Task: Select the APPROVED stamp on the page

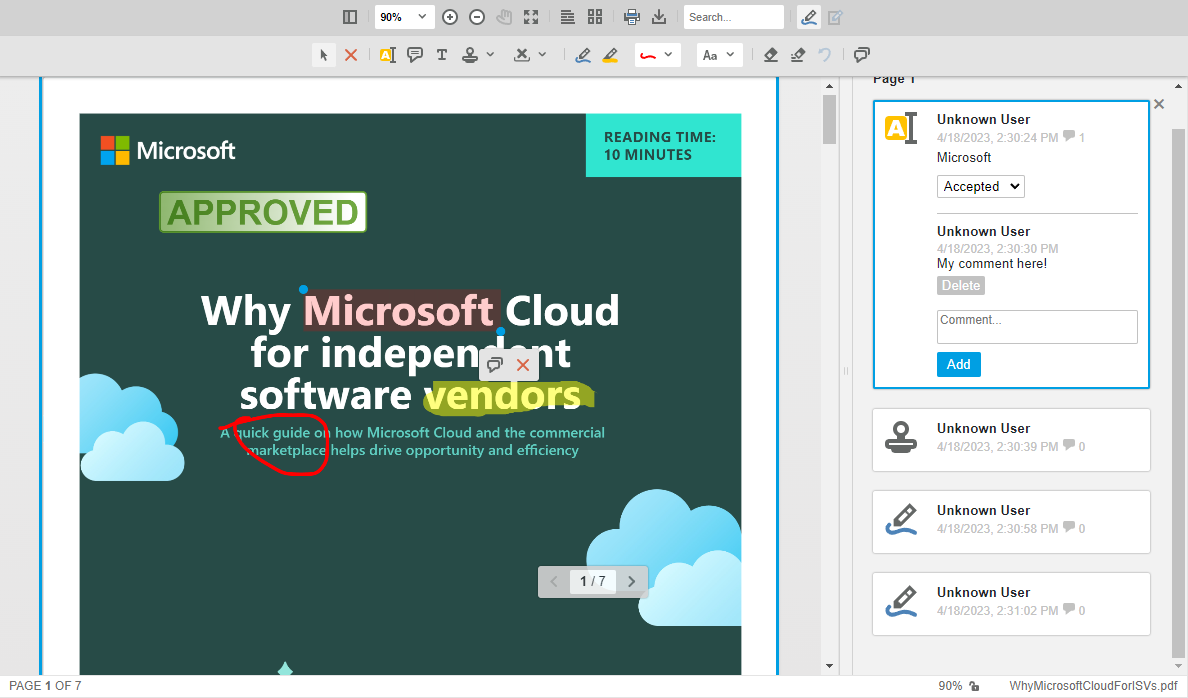Action: [263, 212]
